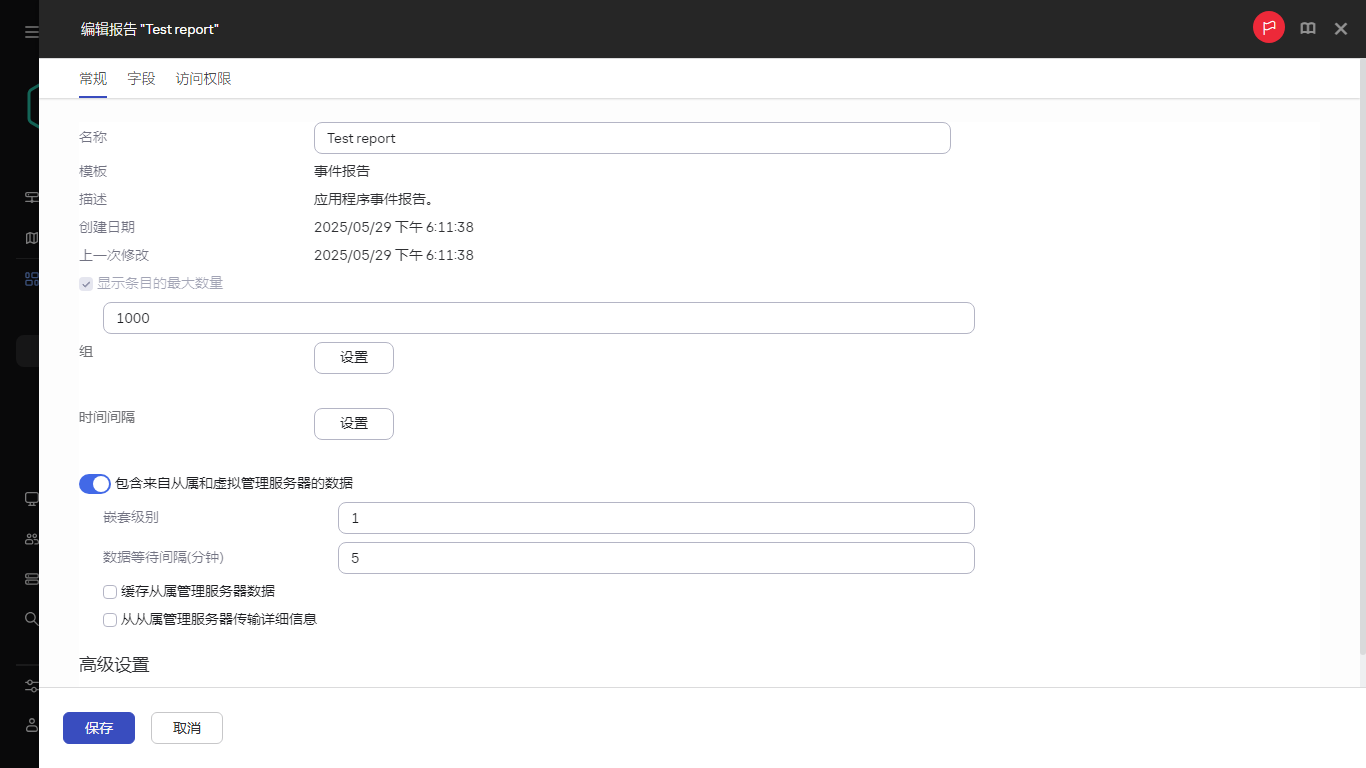
Task: Click the Zabbix logo in the sidebar
Action: click(30, 105)
